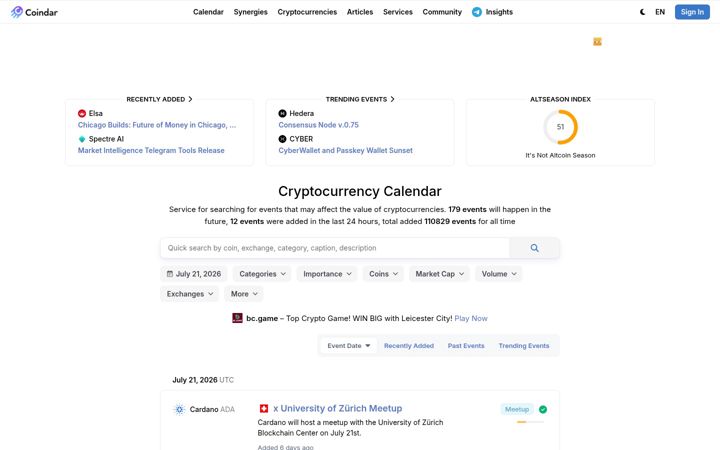Click the Meetup category tag

[x=517, y=409]
